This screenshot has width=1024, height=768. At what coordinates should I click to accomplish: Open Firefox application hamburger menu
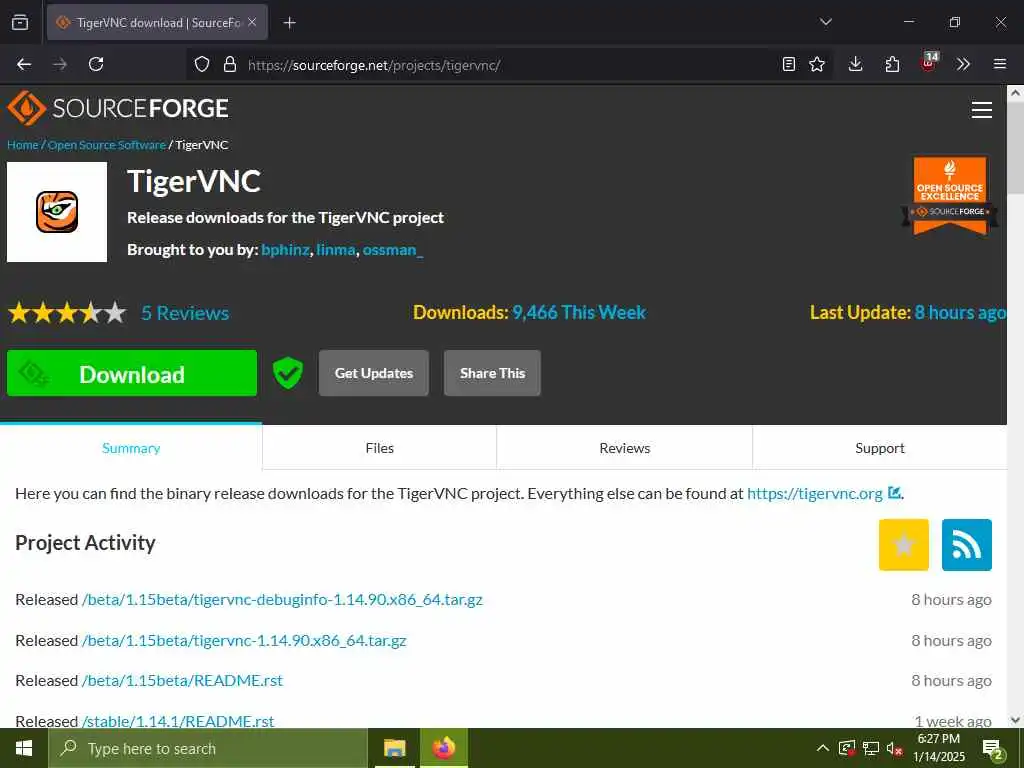coord(1000,64)
